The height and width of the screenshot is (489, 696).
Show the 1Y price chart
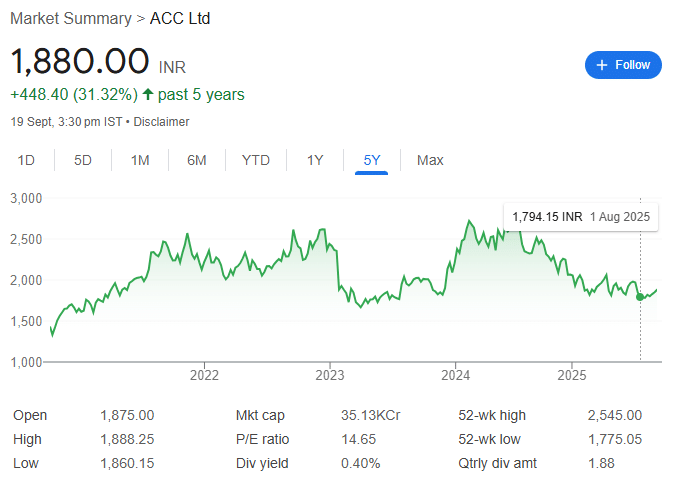tap(315, 160)
